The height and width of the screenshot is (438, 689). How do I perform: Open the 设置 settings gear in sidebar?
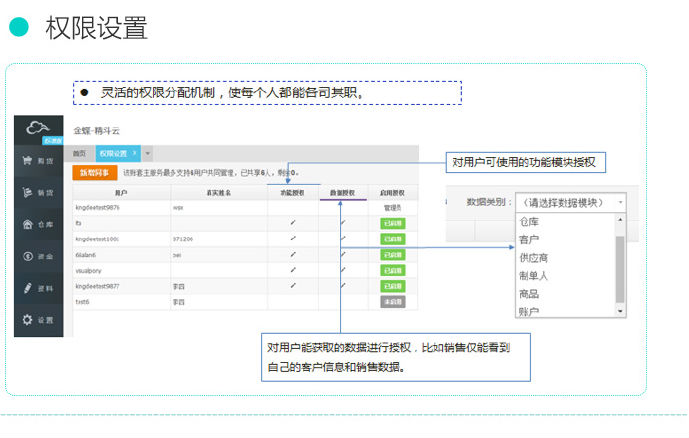coord(38,320)
